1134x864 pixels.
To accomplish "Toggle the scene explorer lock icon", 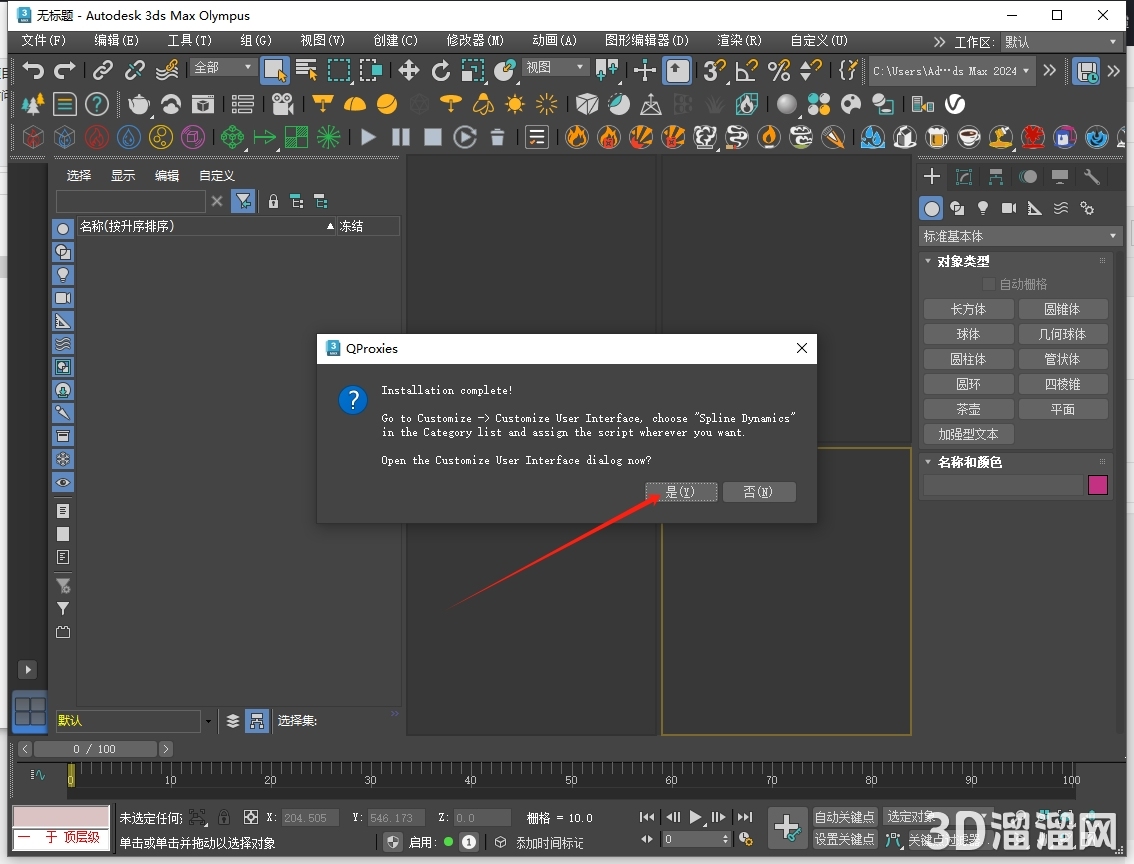I will click(273, 201).
